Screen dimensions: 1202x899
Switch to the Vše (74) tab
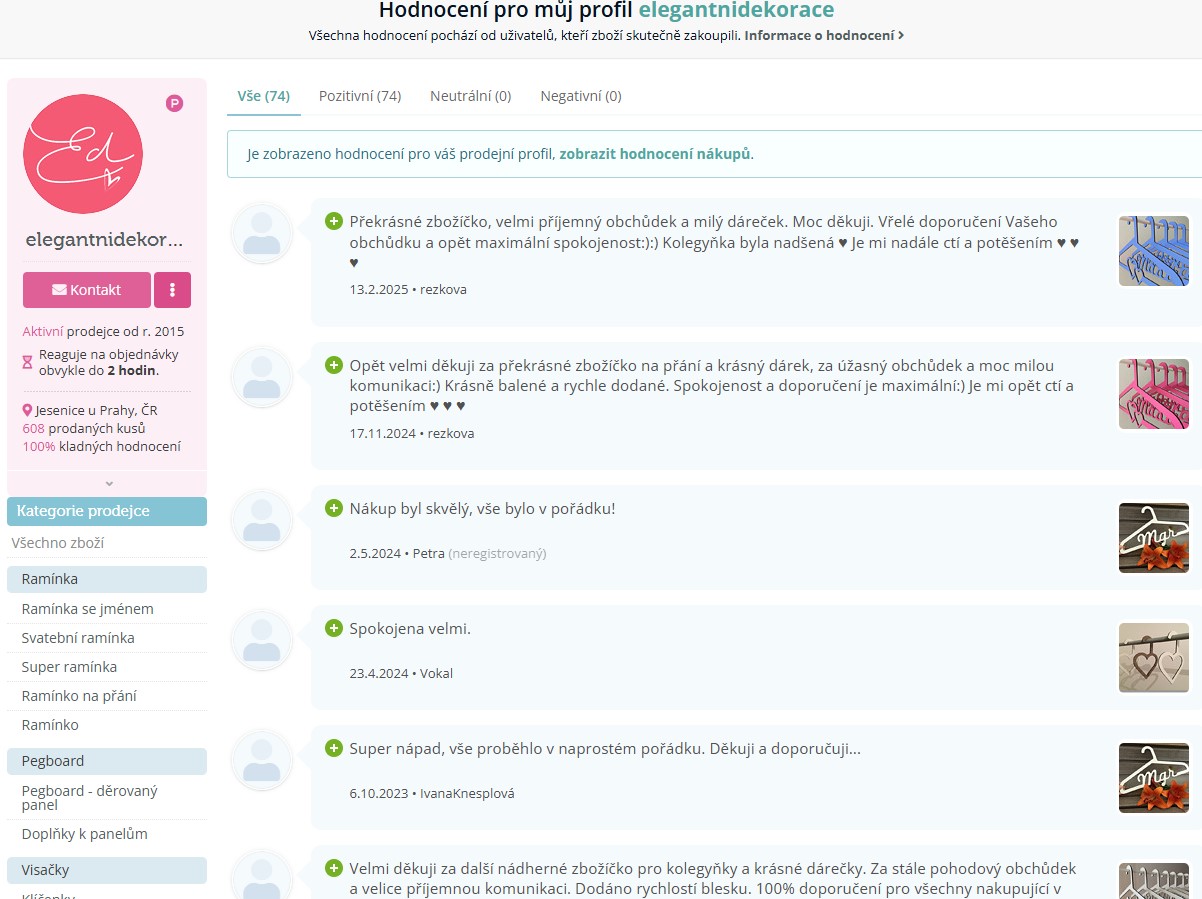(264, 96)
